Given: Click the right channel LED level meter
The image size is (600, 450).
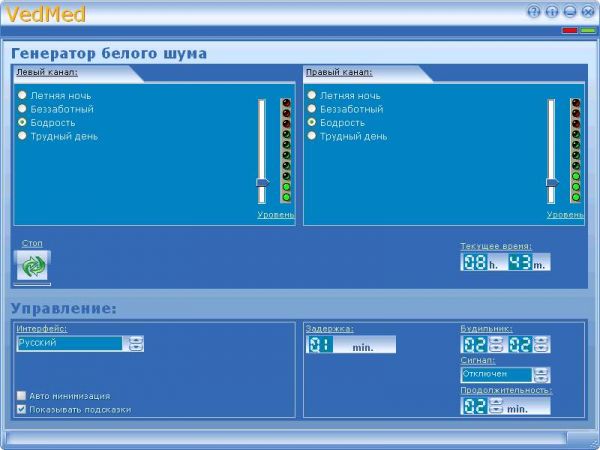Looking at the screenshot, I should (576, 150).
